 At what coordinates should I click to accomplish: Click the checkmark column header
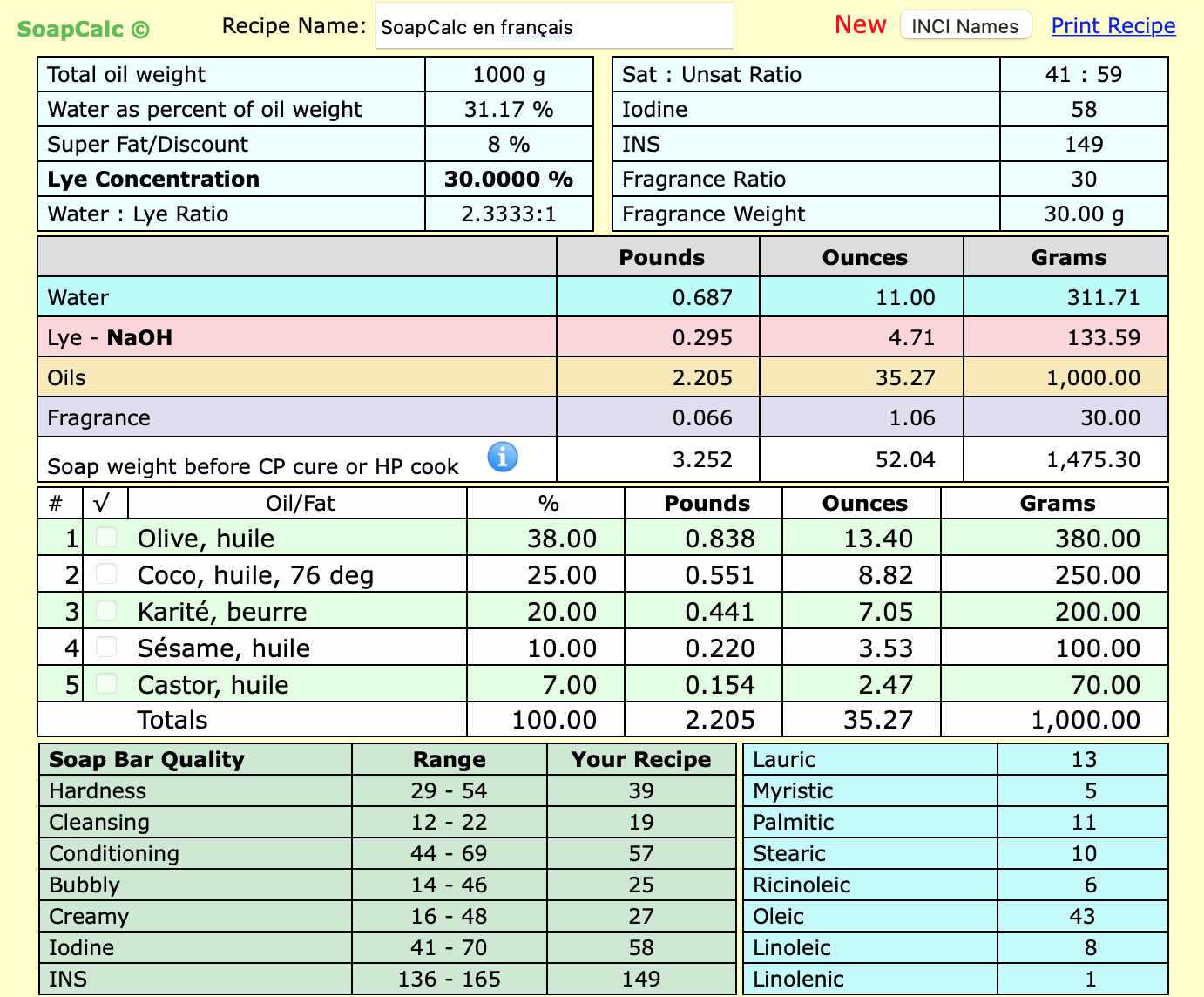(x=104, y=504)
